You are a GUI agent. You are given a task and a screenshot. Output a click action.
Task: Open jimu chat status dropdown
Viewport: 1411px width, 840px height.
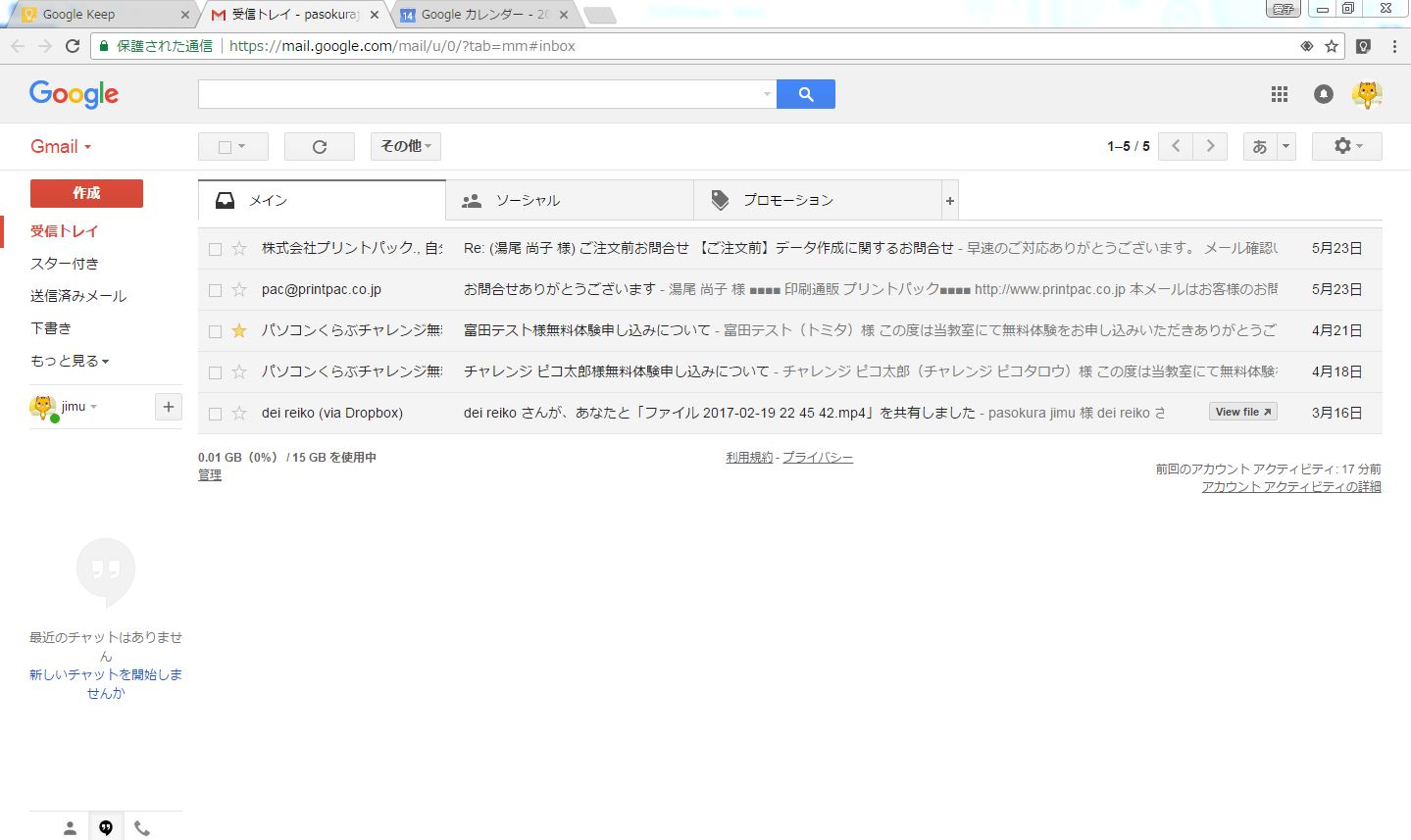tap(79, 407)
